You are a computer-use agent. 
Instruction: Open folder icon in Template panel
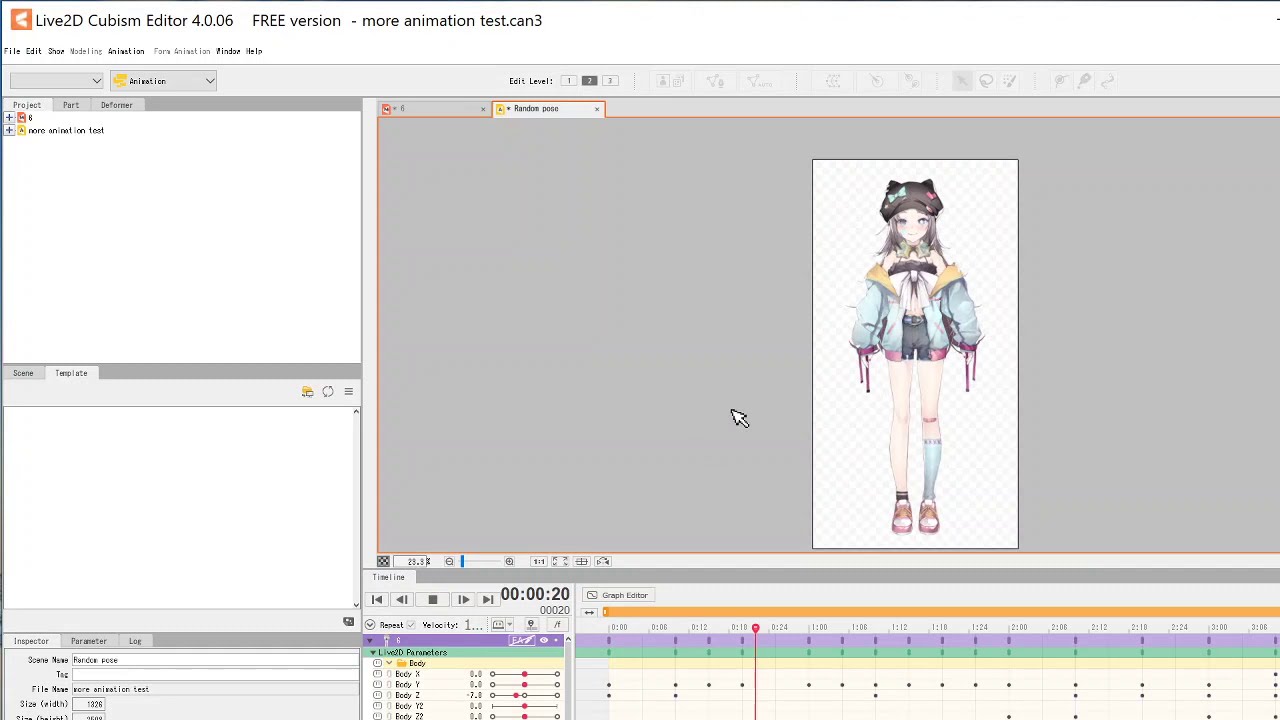(x=307, y=391)
